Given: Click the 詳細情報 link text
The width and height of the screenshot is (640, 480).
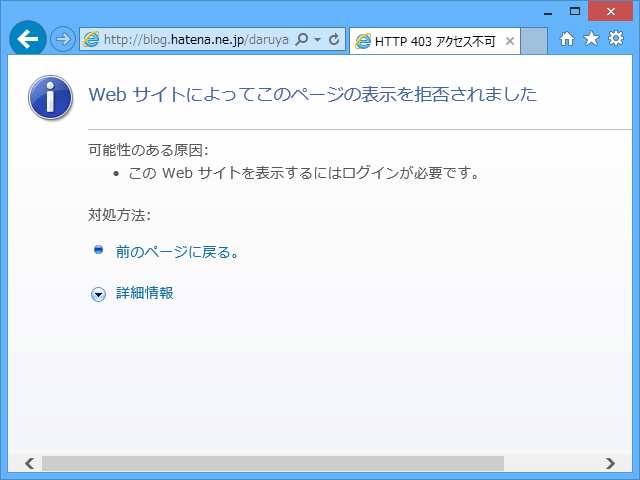Looking at the screenshot, I should (x=144, y=293).
